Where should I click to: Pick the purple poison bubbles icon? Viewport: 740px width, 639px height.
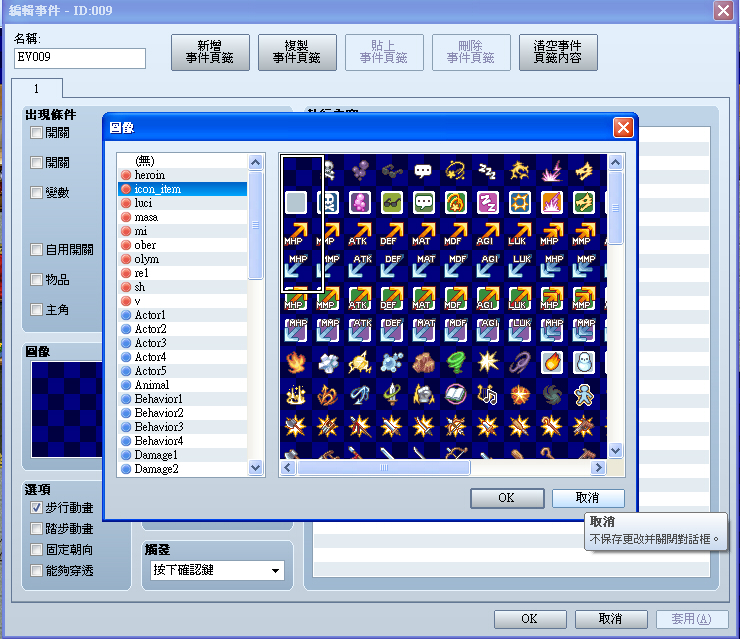coord(360,171)
